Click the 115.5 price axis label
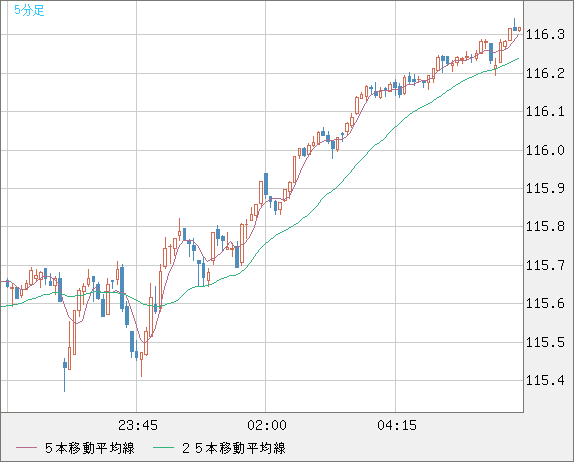 545,343
